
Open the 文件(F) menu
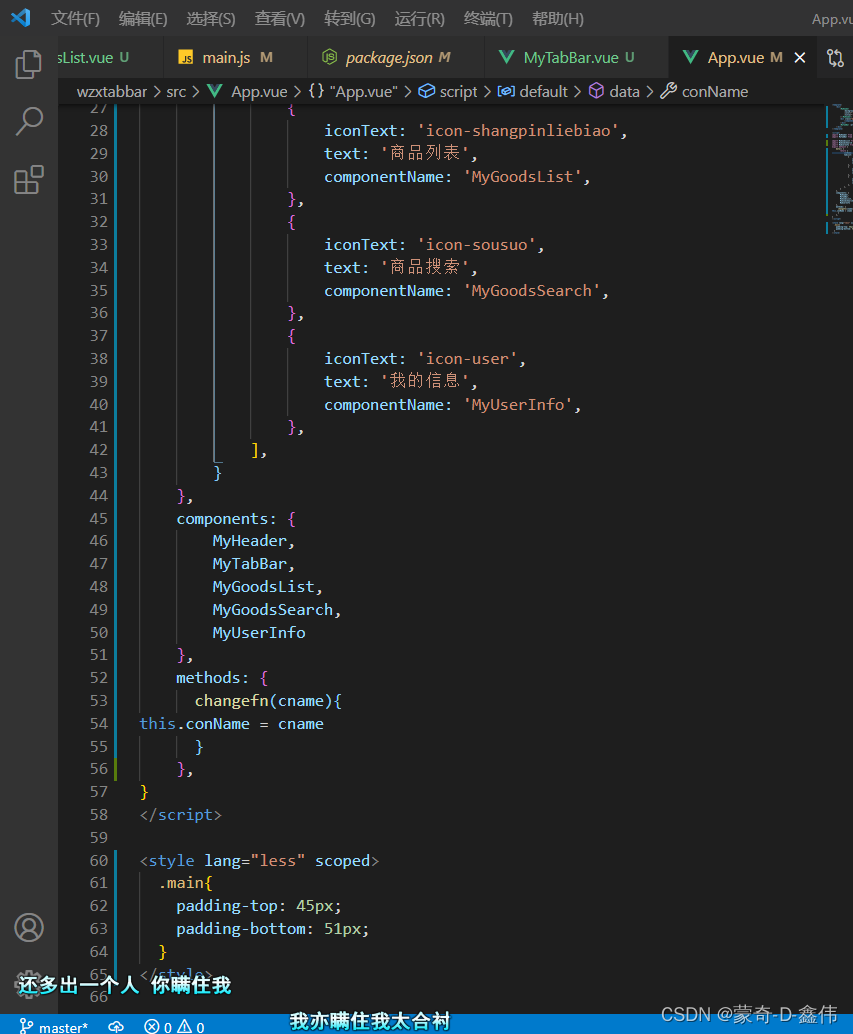[75, 18]
